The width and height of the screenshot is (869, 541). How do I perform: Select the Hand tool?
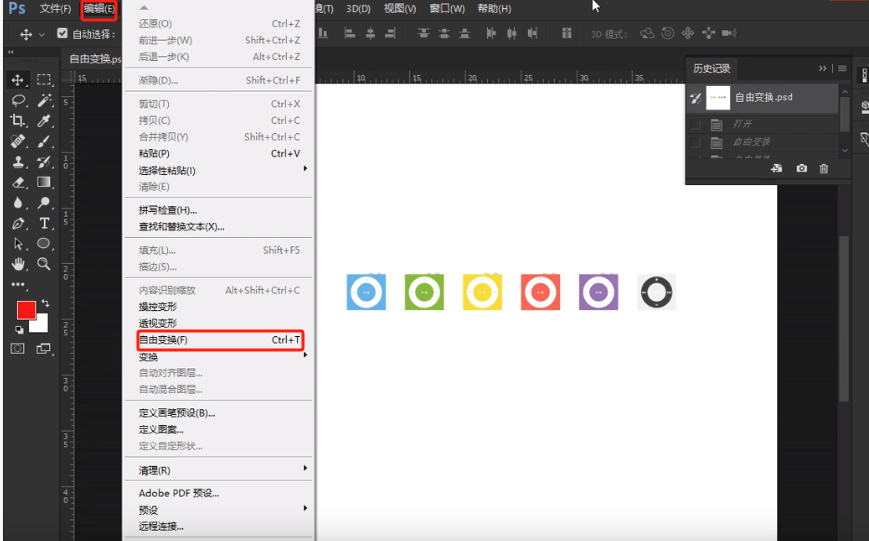point(18,264)
